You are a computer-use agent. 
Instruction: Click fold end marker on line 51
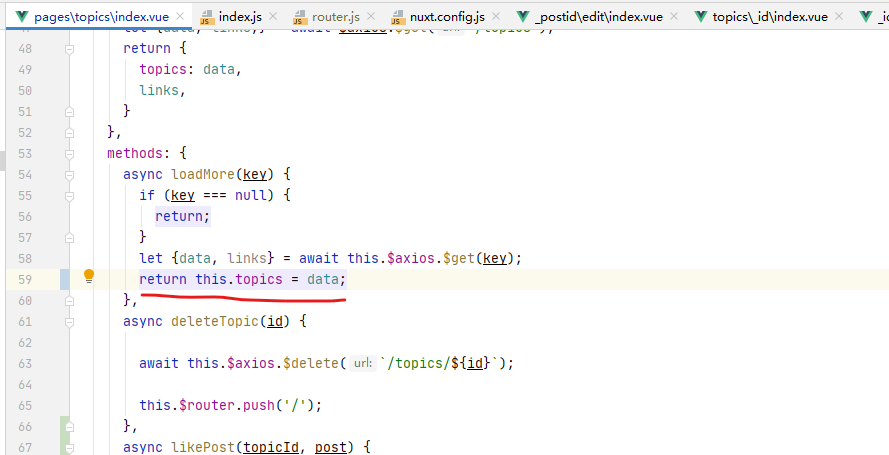click(69, 112)
